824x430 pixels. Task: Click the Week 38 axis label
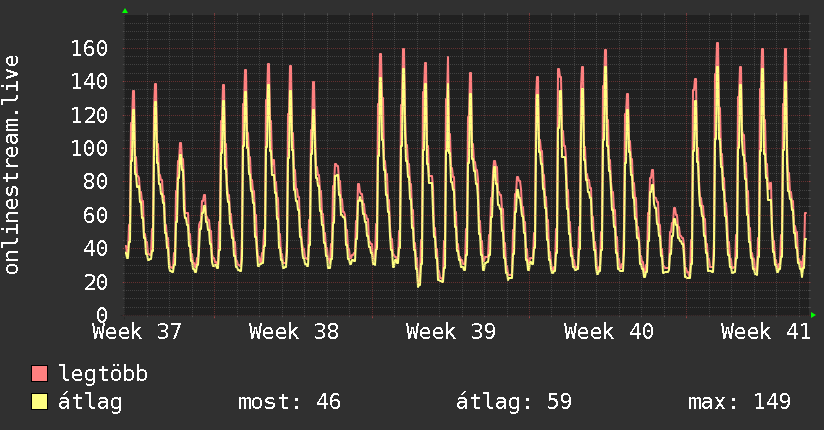[x=294, y=332]
